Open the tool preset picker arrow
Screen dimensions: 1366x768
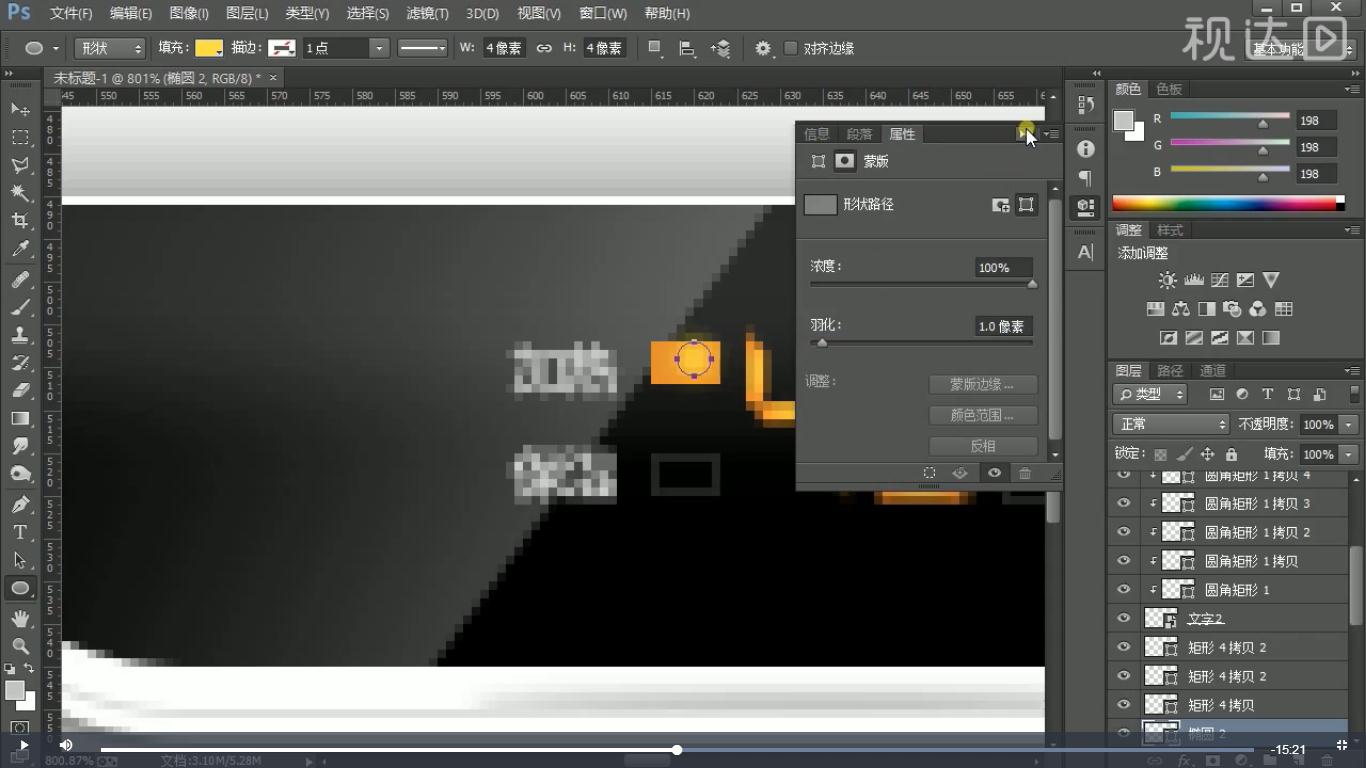point(55,48)
